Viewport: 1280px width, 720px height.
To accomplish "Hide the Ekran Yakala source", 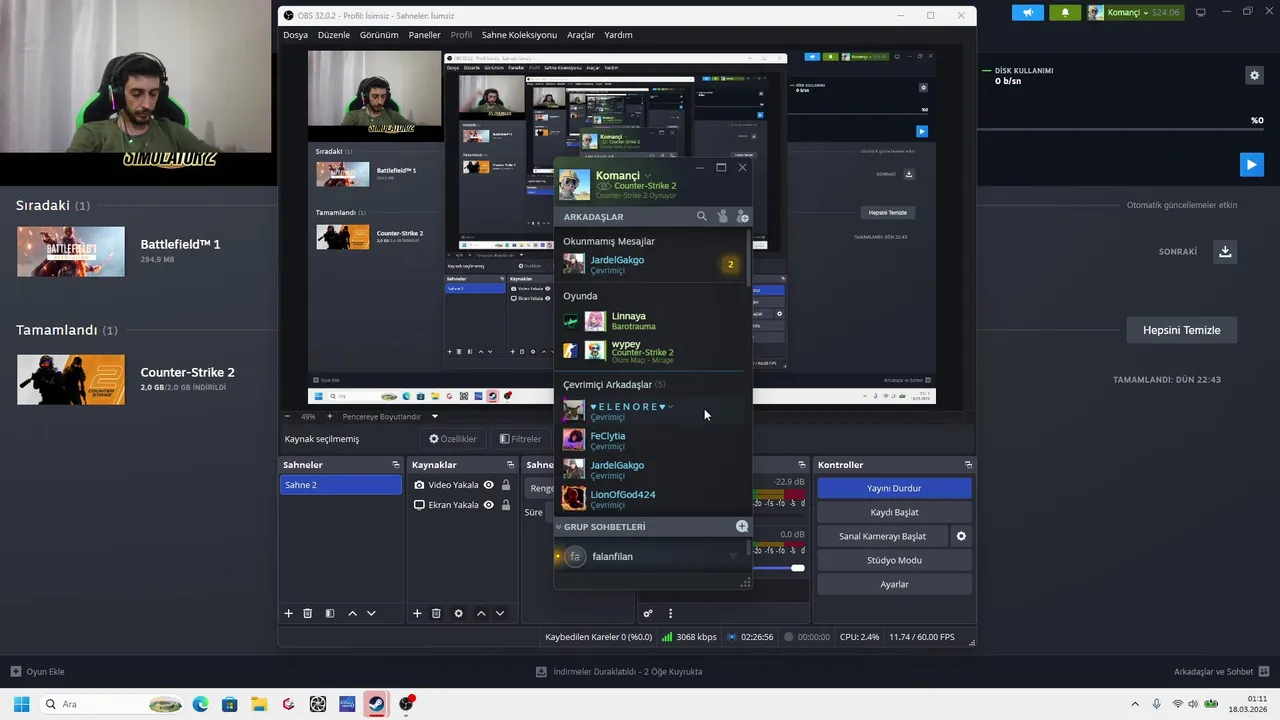I will (x=489, y=505).
